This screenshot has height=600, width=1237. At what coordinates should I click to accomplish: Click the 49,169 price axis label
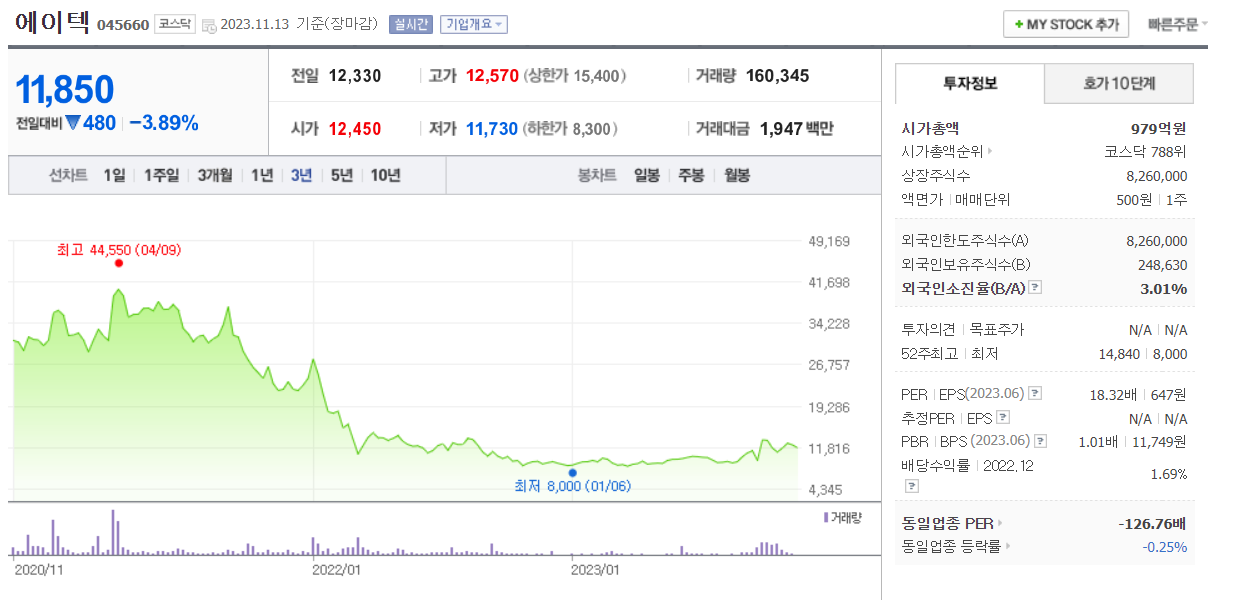pyautogui.click(x=828, y=241)
